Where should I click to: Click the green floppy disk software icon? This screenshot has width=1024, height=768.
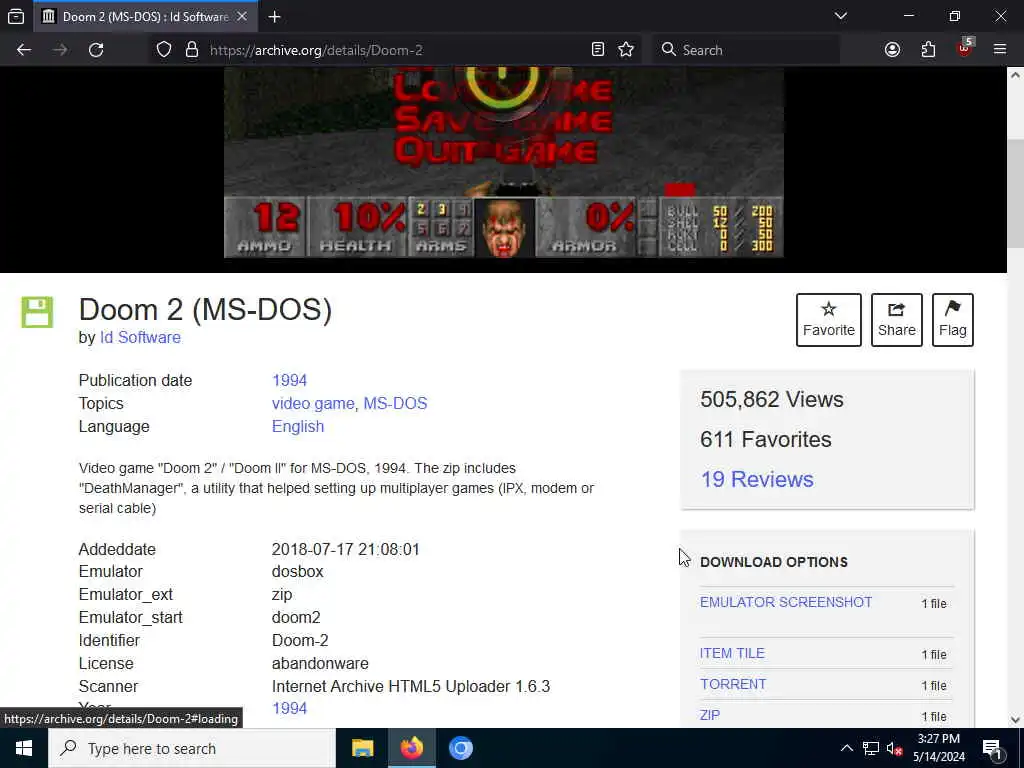pos(37,312)
